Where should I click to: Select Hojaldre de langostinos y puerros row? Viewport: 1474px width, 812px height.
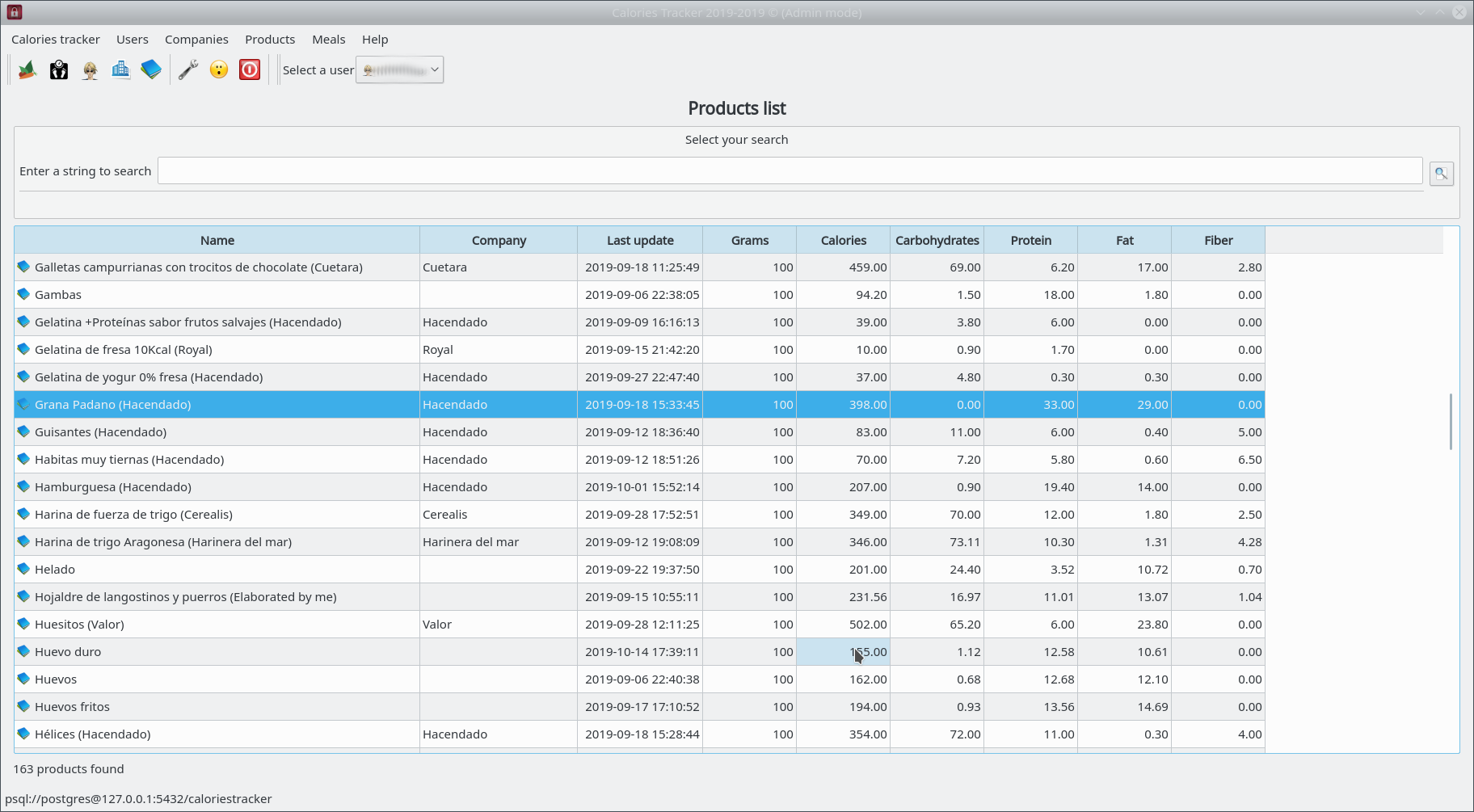click(x=640, y=596)
